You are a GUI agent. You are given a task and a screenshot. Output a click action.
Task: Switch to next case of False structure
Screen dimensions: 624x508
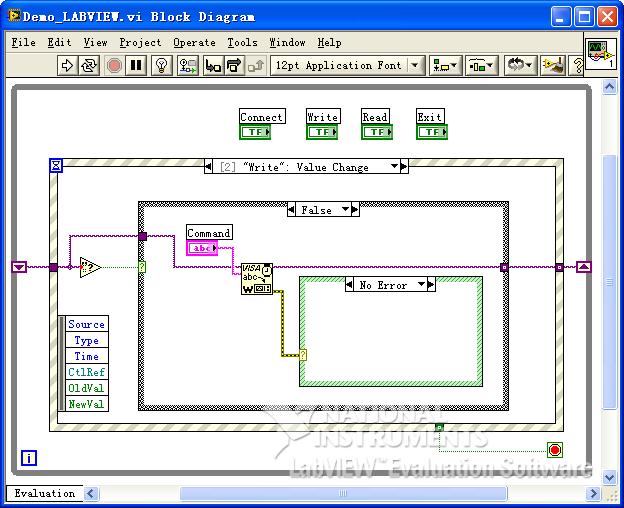[x=355, y=209]
